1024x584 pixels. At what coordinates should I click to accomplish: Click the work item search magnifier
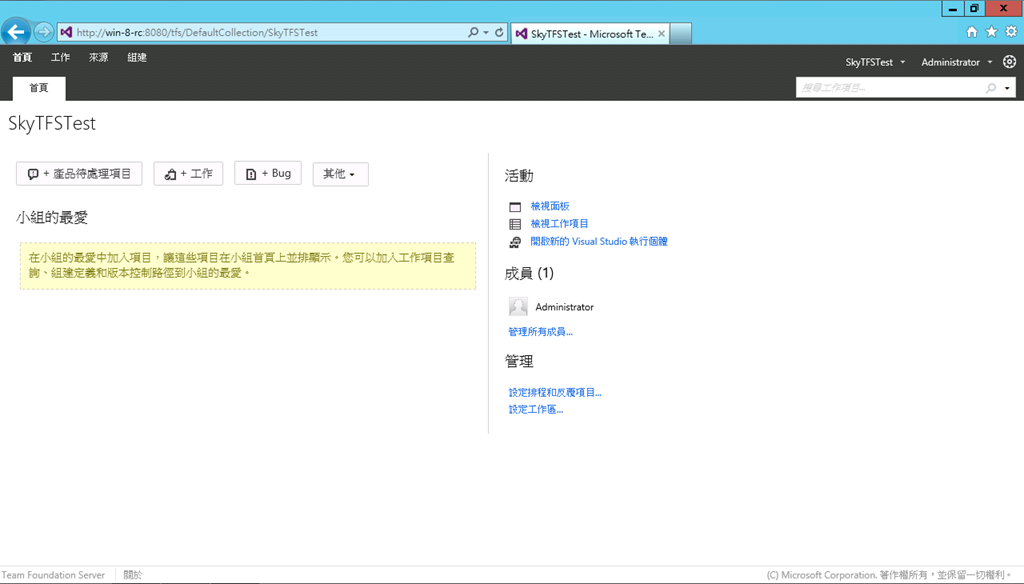coord(991,88)
